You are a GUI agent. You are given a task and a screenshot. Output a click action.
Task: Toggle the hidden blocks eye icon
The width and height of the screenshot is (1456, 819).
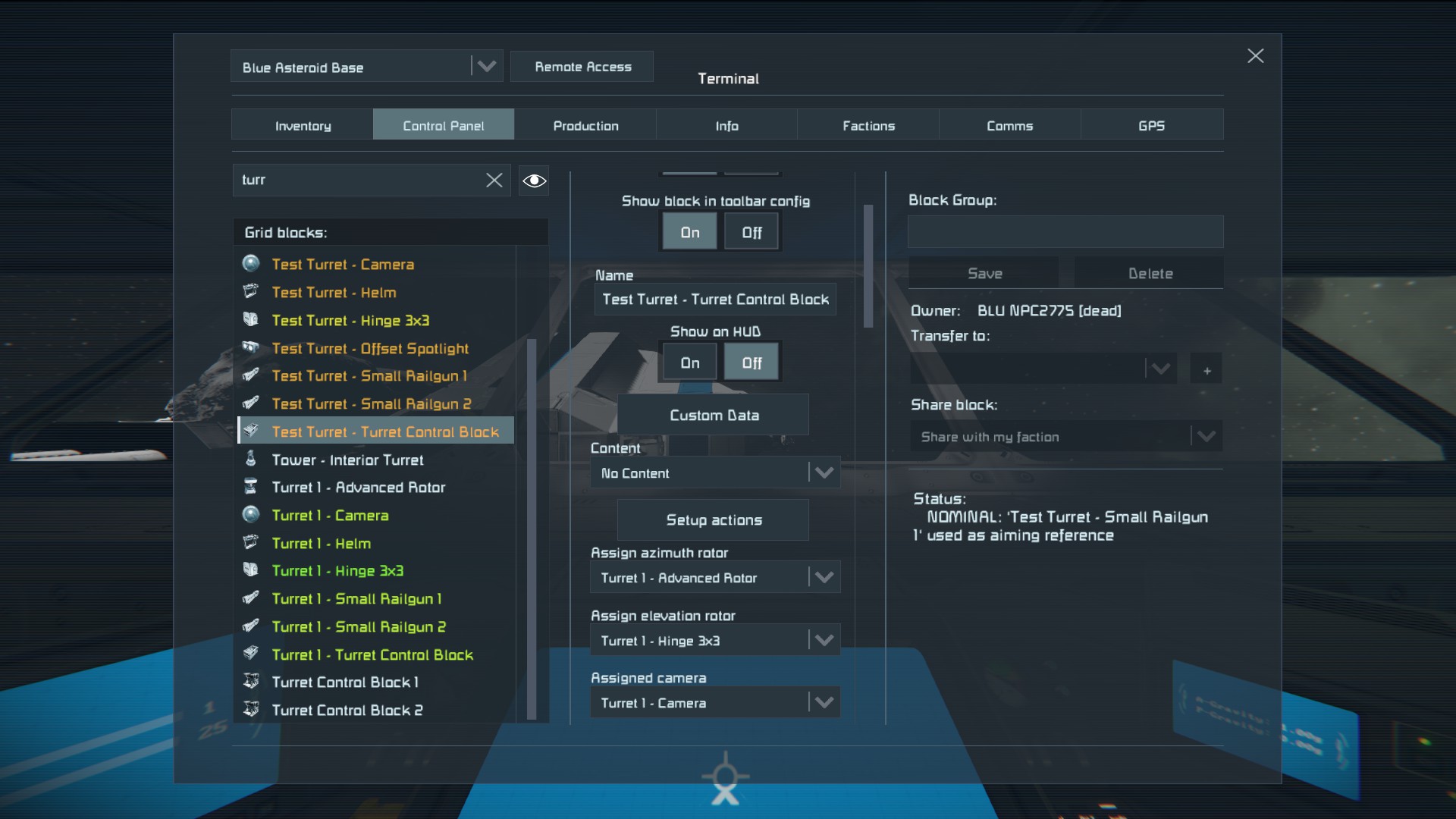coord(534,180)
